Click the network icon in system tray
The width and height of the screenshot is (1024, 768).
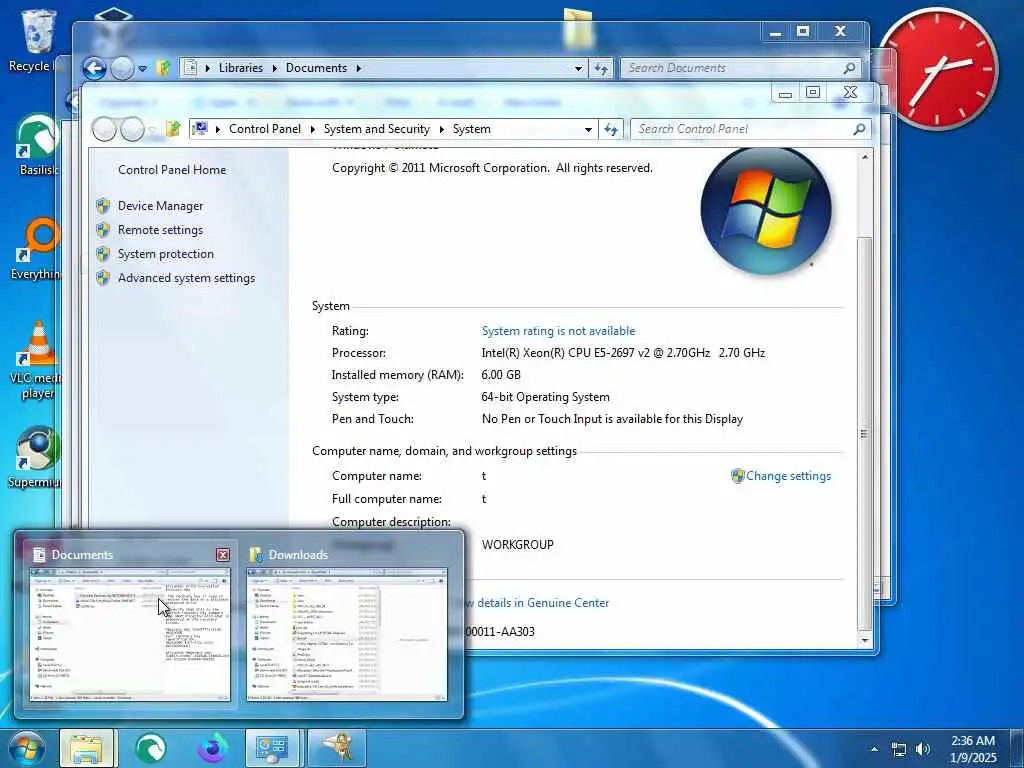pos(899,750)
